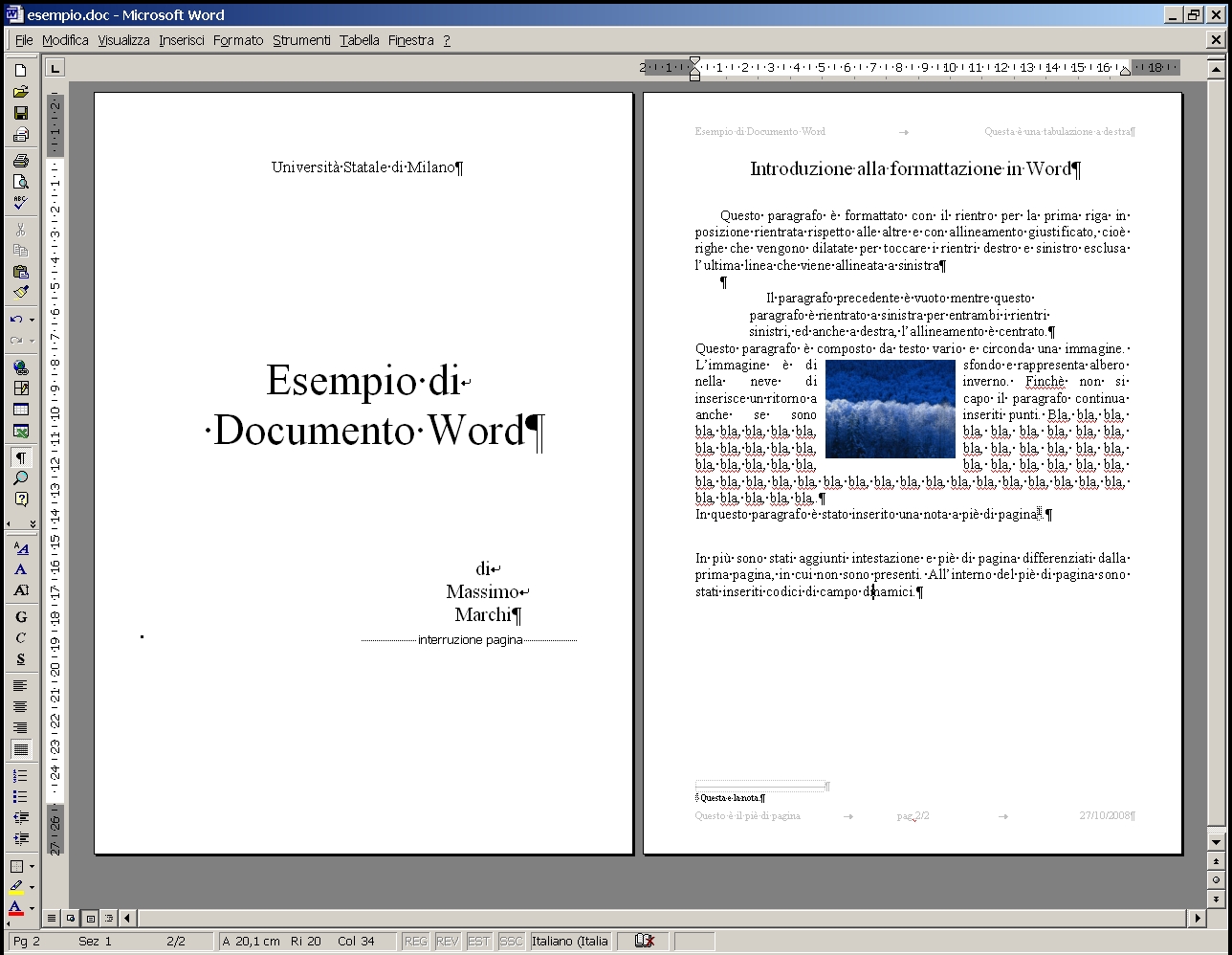Open the Tabella menu
This screenshot has width=1232, height=955.
[x=360, y=40]
